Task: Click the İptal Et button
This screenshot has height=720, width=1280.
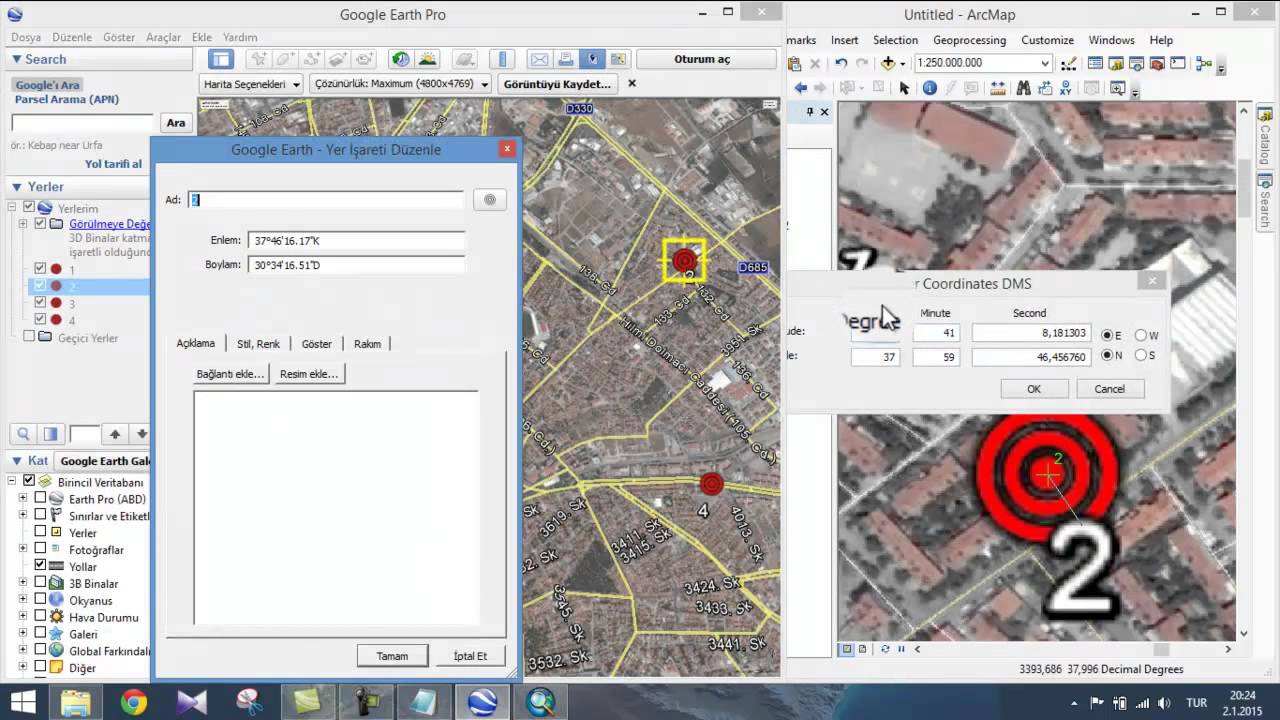Action: 470,656
